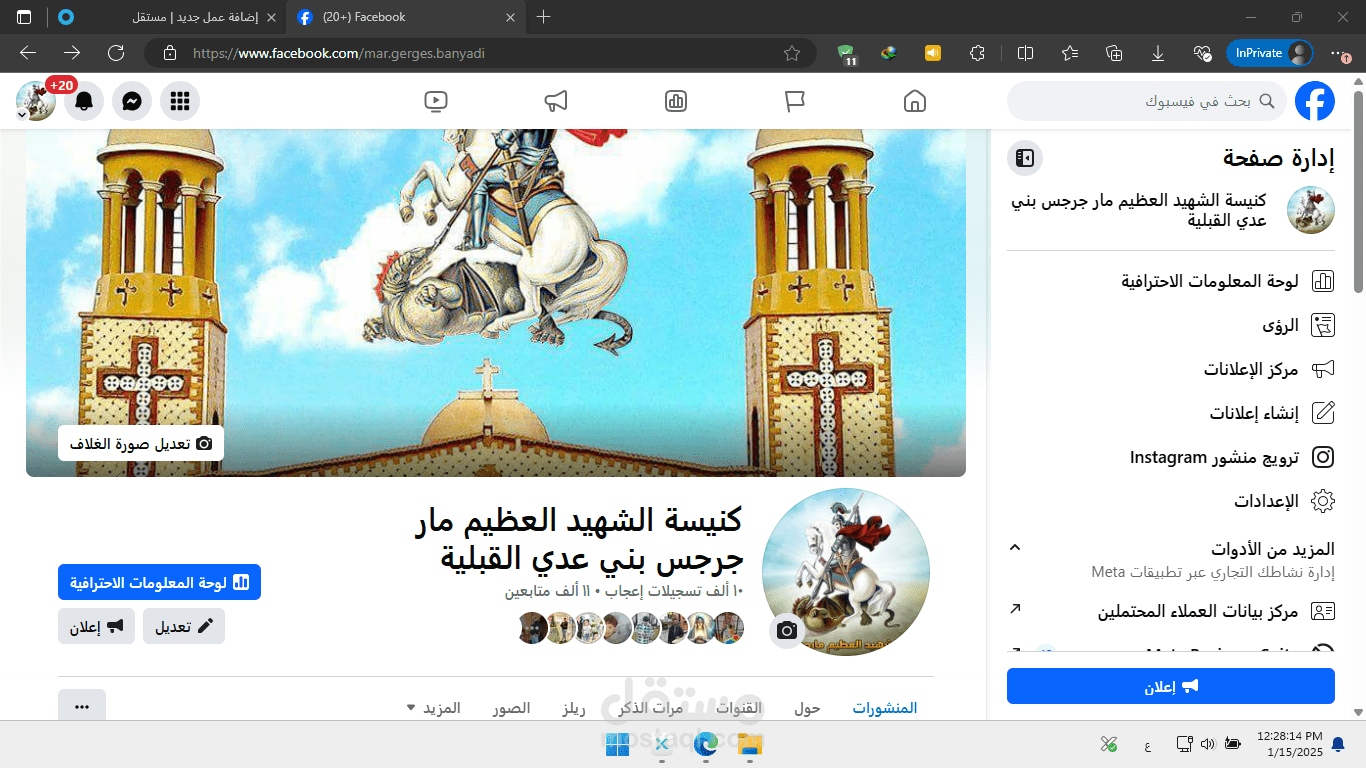Viewport: 1366px width, 768px height.
Task: Add page to favorites star
Action: 792,53
